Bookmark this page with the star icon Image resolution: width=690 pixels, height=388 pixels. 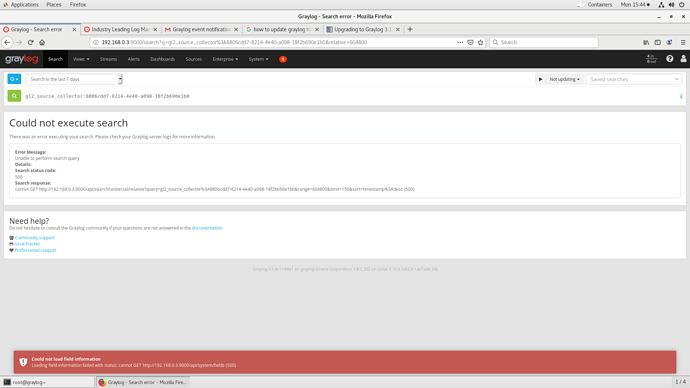[x=481, y=42]
